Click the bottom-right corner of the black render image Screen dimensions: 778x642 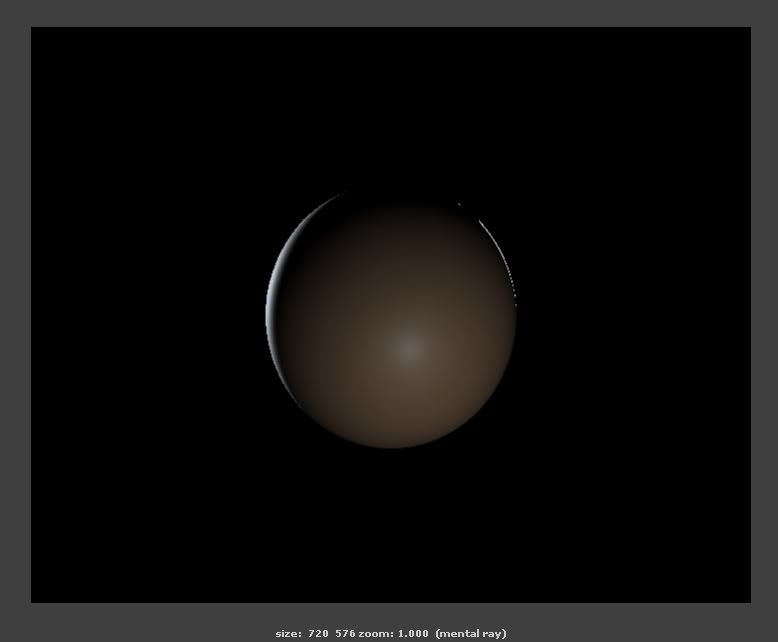[x=748, y=600]
